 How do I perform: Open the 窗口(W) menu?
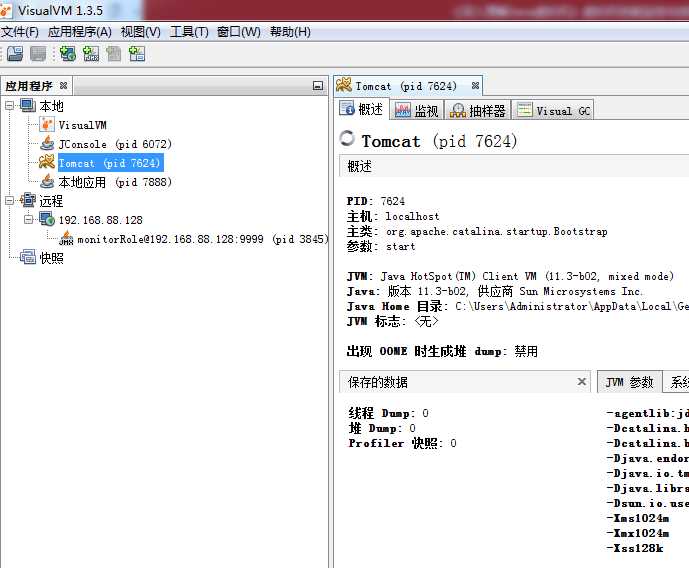coord(239,32)
